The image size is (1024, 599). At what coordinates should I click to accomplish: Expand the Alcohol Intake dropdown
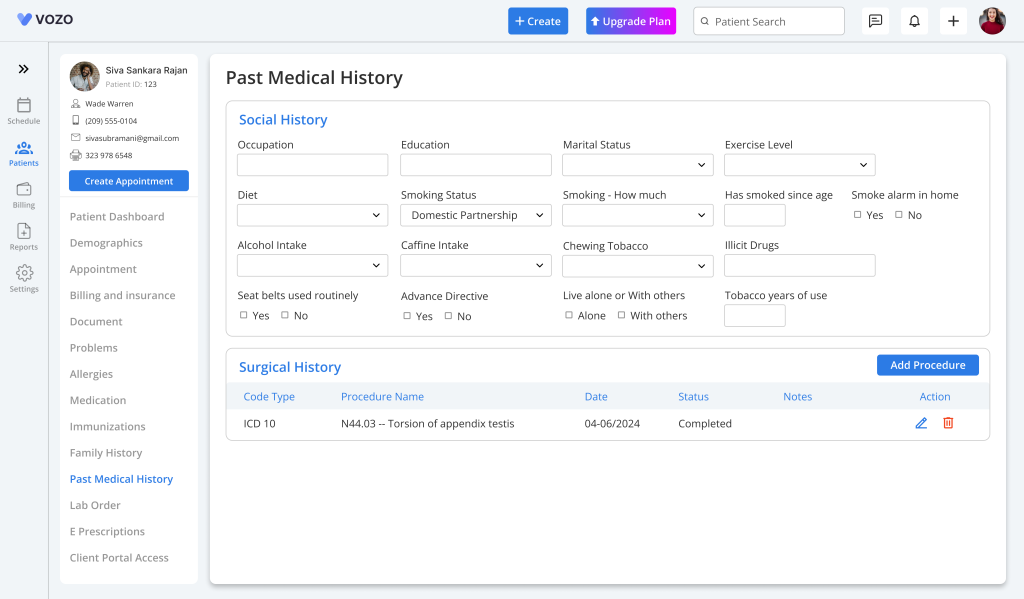pyautogui.click(x=312, y=265)
